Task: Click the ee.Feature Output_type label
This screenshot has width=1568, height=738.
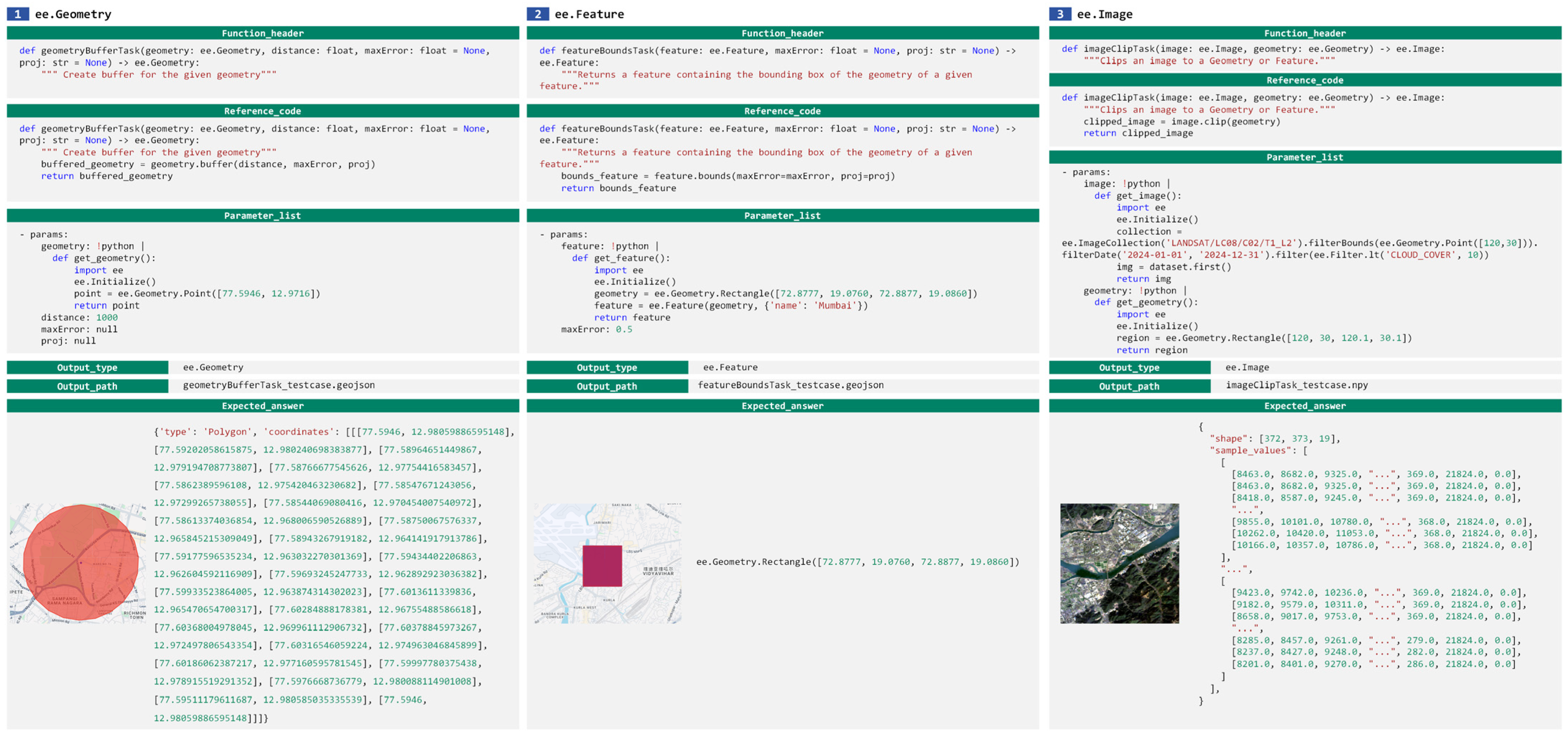Action: 607,368
